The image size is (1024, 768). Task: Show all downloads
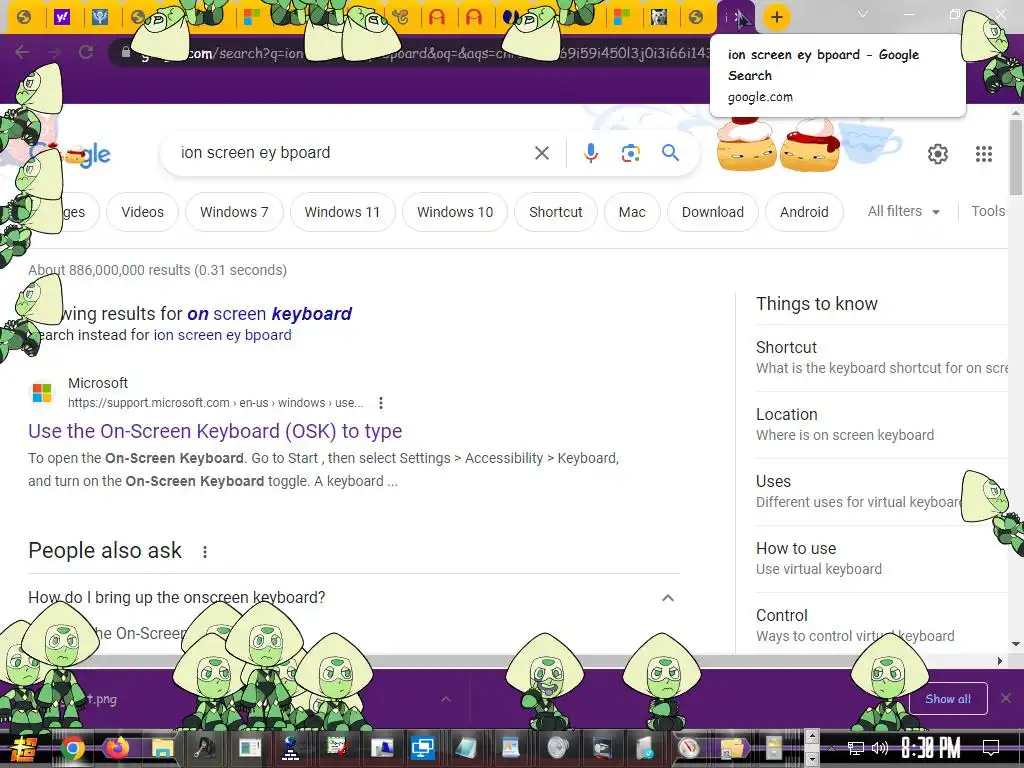pos(948,699)
